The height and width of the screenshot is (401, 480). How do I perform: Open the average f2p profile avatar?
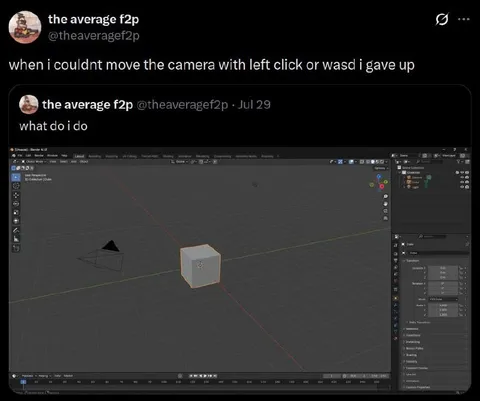[x=25, y=27]
